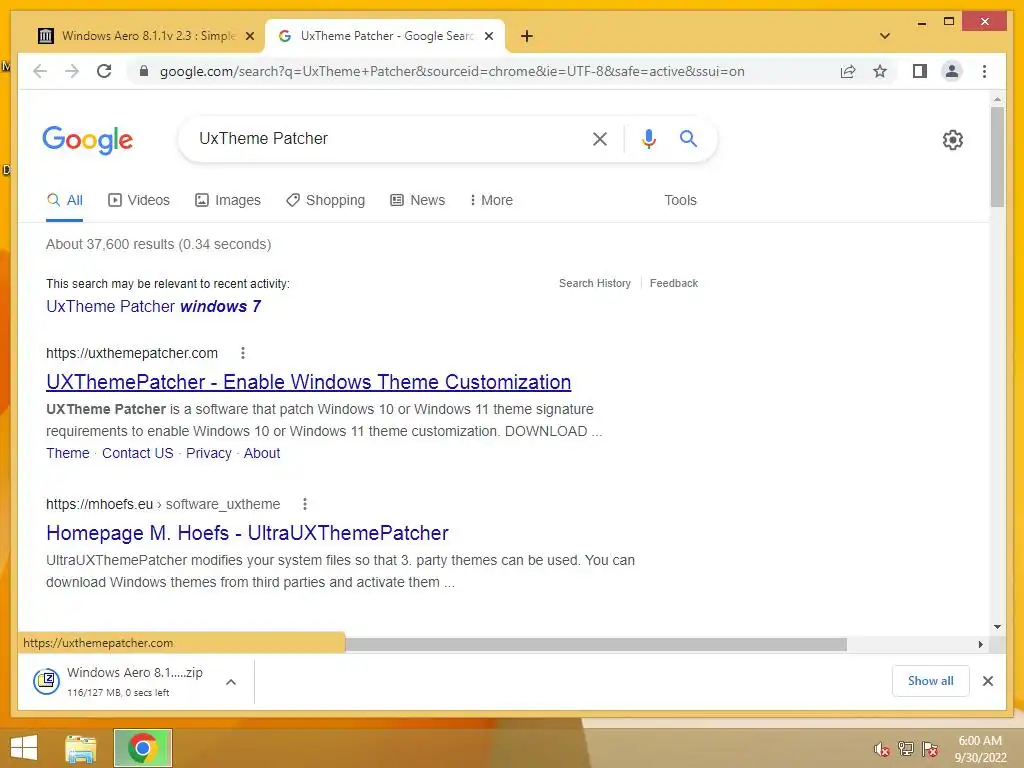The image size is (1024, 768).
Task: Switch to Shopping results
Action: pyautogui.click(x=325, y=200)
